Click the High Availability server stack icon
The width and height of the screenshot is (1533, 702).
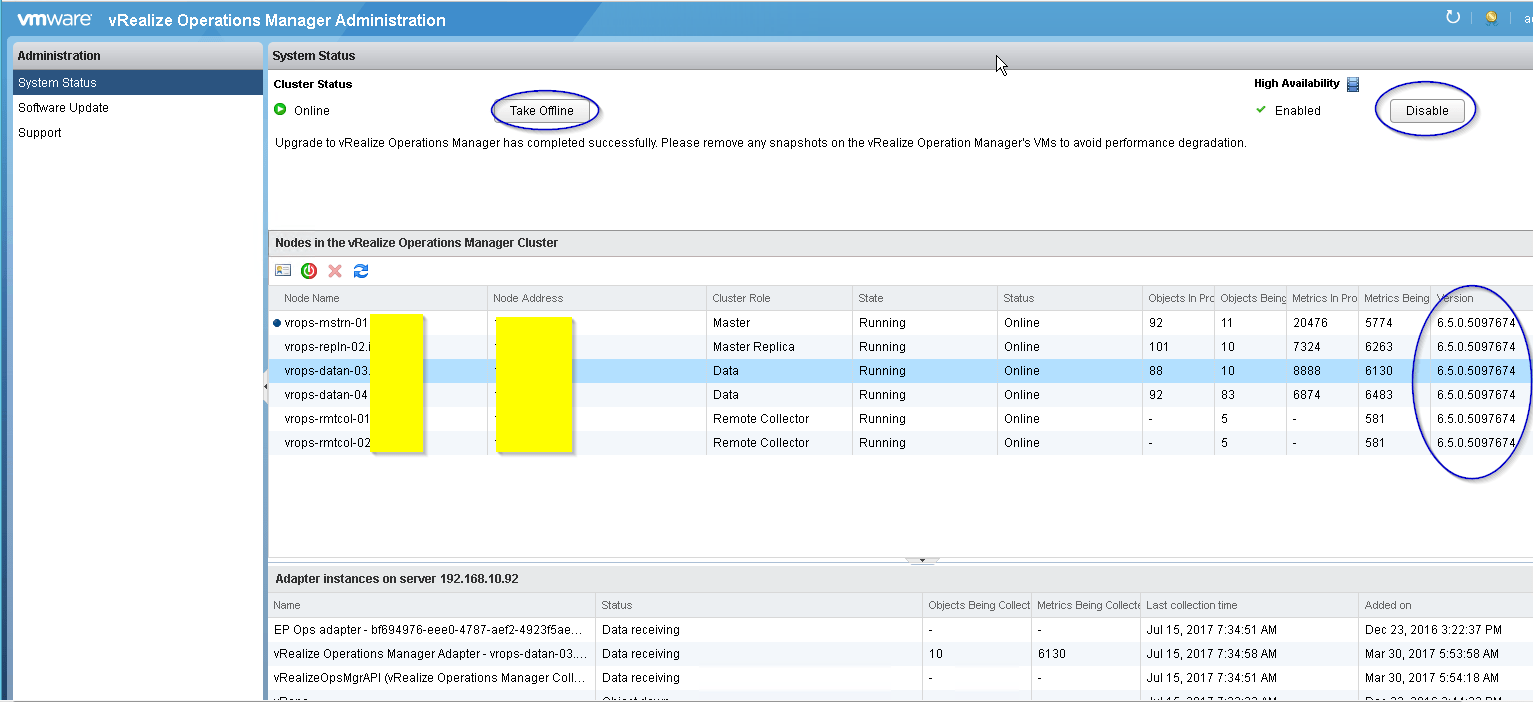(1353, 84)
